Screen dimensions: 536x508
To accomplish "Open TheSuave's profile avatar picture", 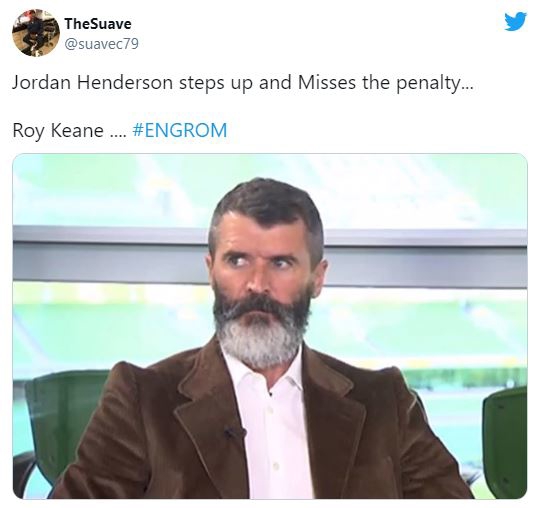I will [36, 33].
